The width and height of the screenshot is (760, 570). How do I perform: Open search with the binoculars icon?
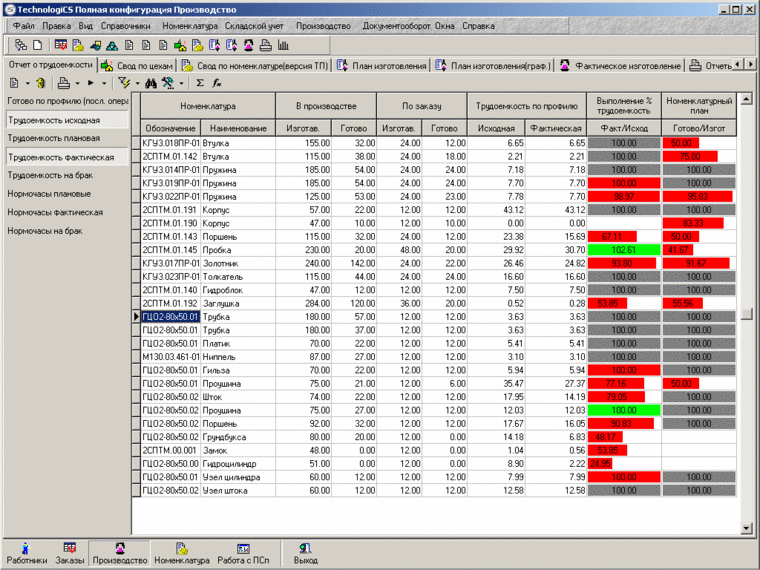click(x=151, y=83)
